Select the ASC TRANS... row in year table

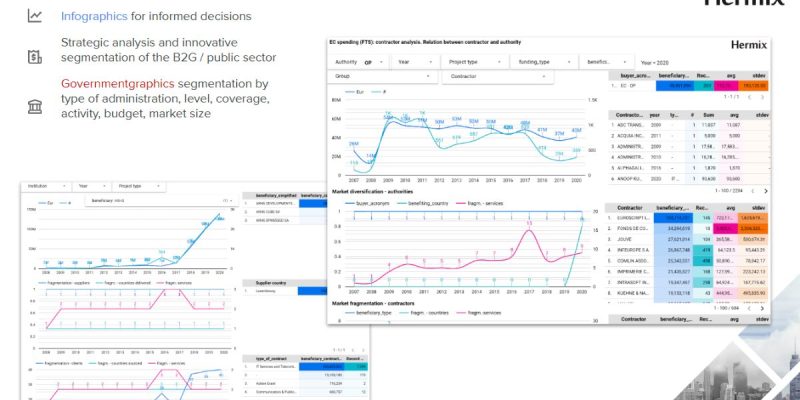point(690,125)
